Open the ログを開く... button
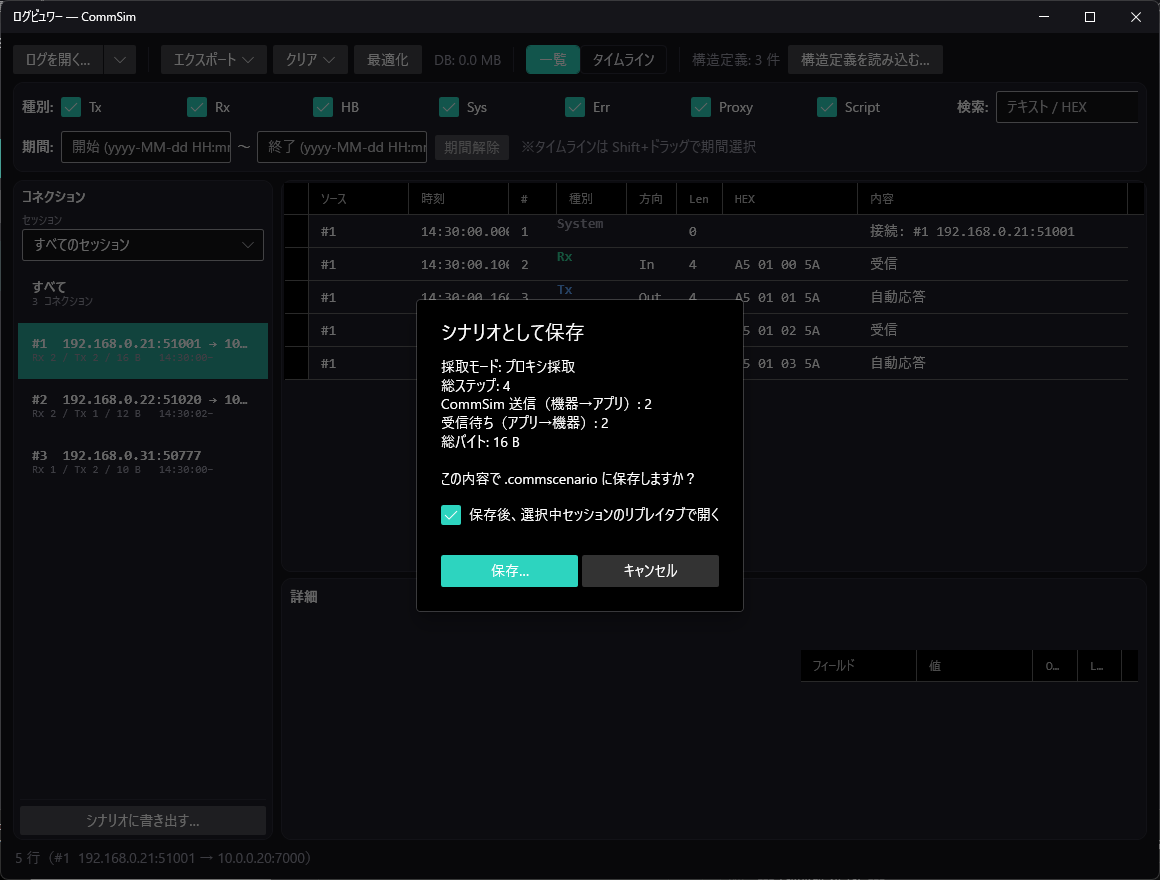This screenshot has width=1160, height=880. pos(58,60)
